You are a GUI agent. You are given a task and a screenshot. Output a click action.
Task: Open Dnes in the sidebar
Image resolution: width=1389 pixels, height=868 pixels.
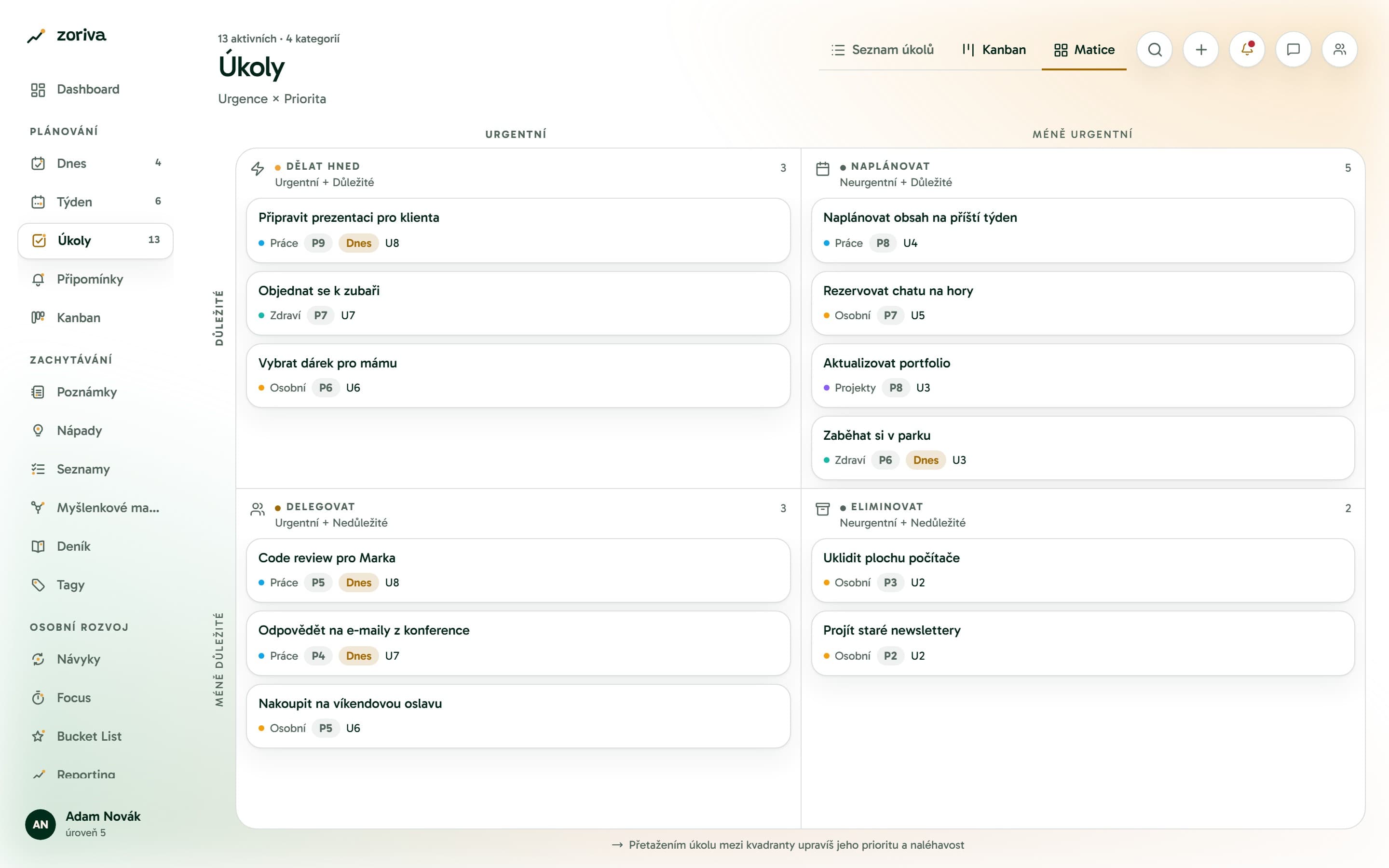[95, 163]
